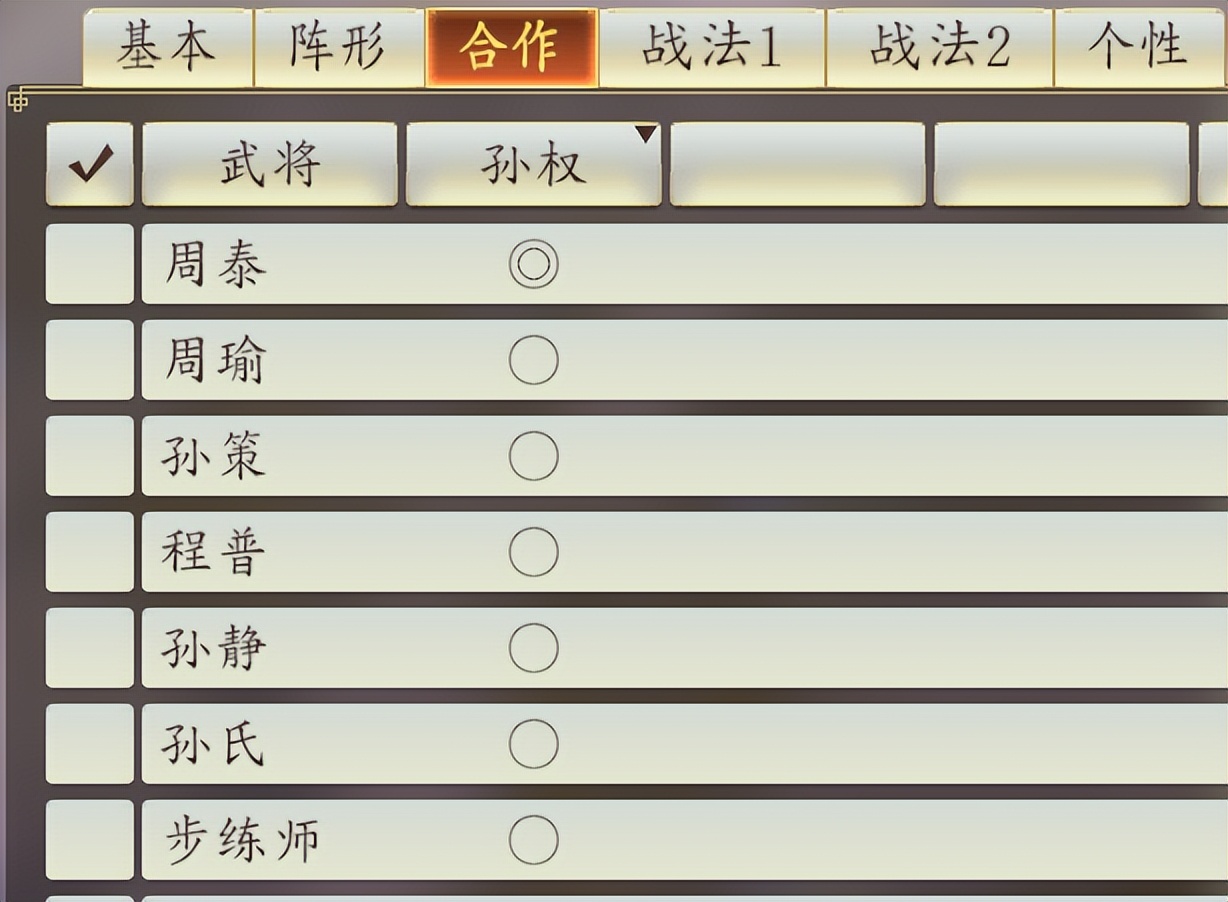Click the cooperation circle for 周瑜
This screenshot has height=902, width=1228.
pyautogui.click(x=533, y=360)
